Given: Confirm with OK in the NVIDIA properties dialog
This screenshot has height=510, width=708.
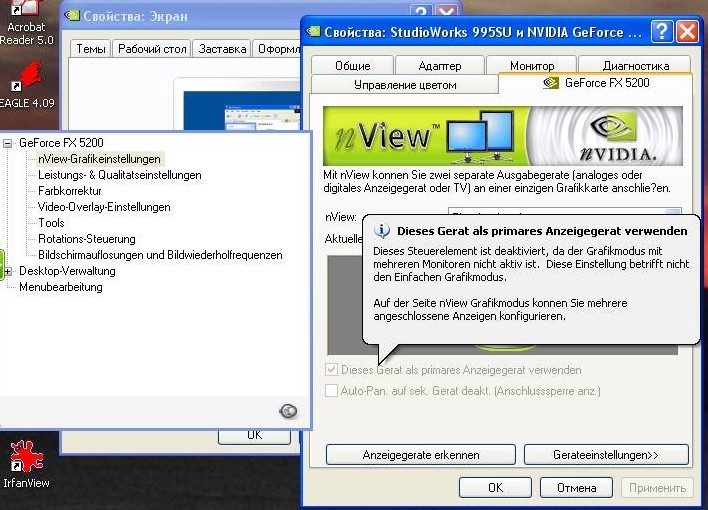Looking at the screenshot, I should (495, 487).
